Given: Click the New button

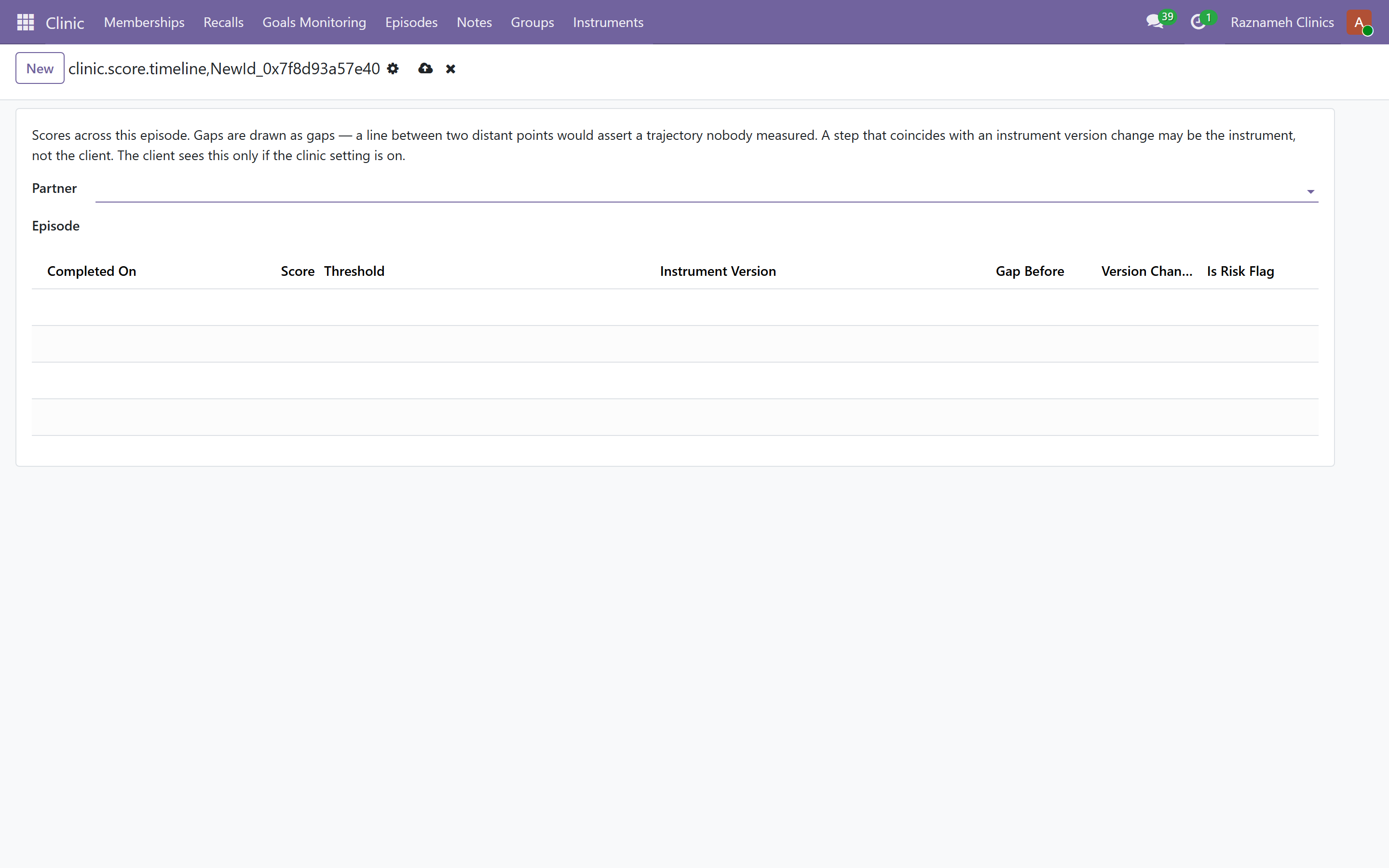Looking at the screenshot, I should coord(40,68).
